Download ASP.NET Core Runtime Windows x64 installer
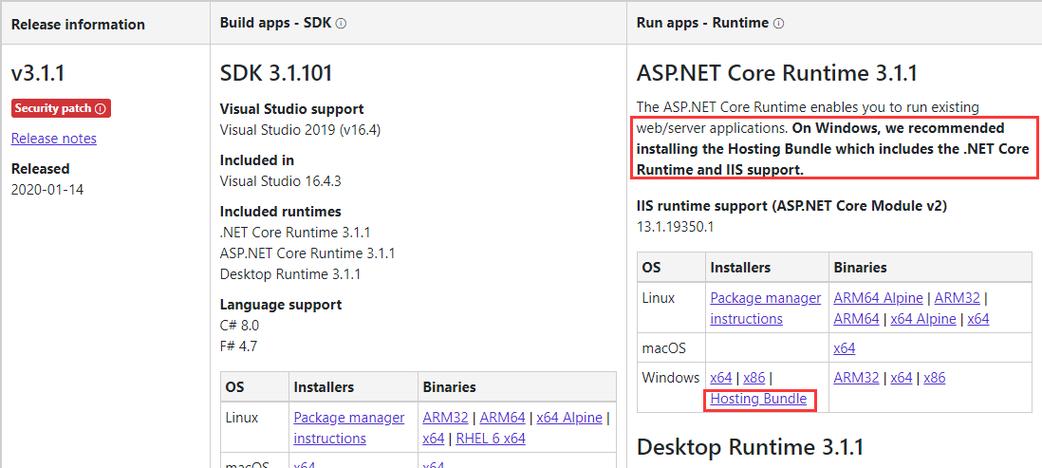Screen dimensions: 1042x468 coord(721,378)
